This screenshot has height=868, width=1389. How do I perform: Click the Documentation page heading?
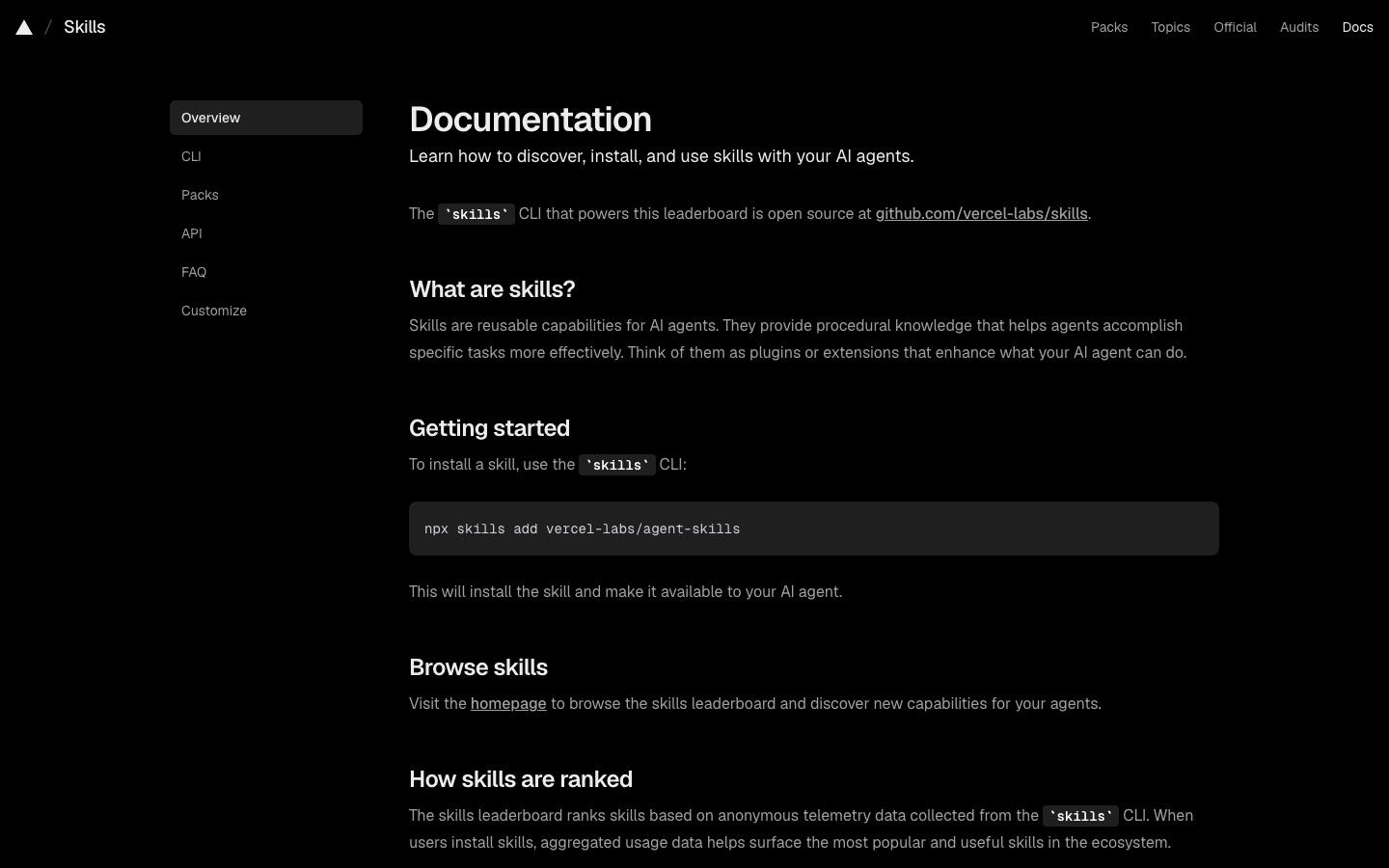pyautogui.click(x=531, y=120)
